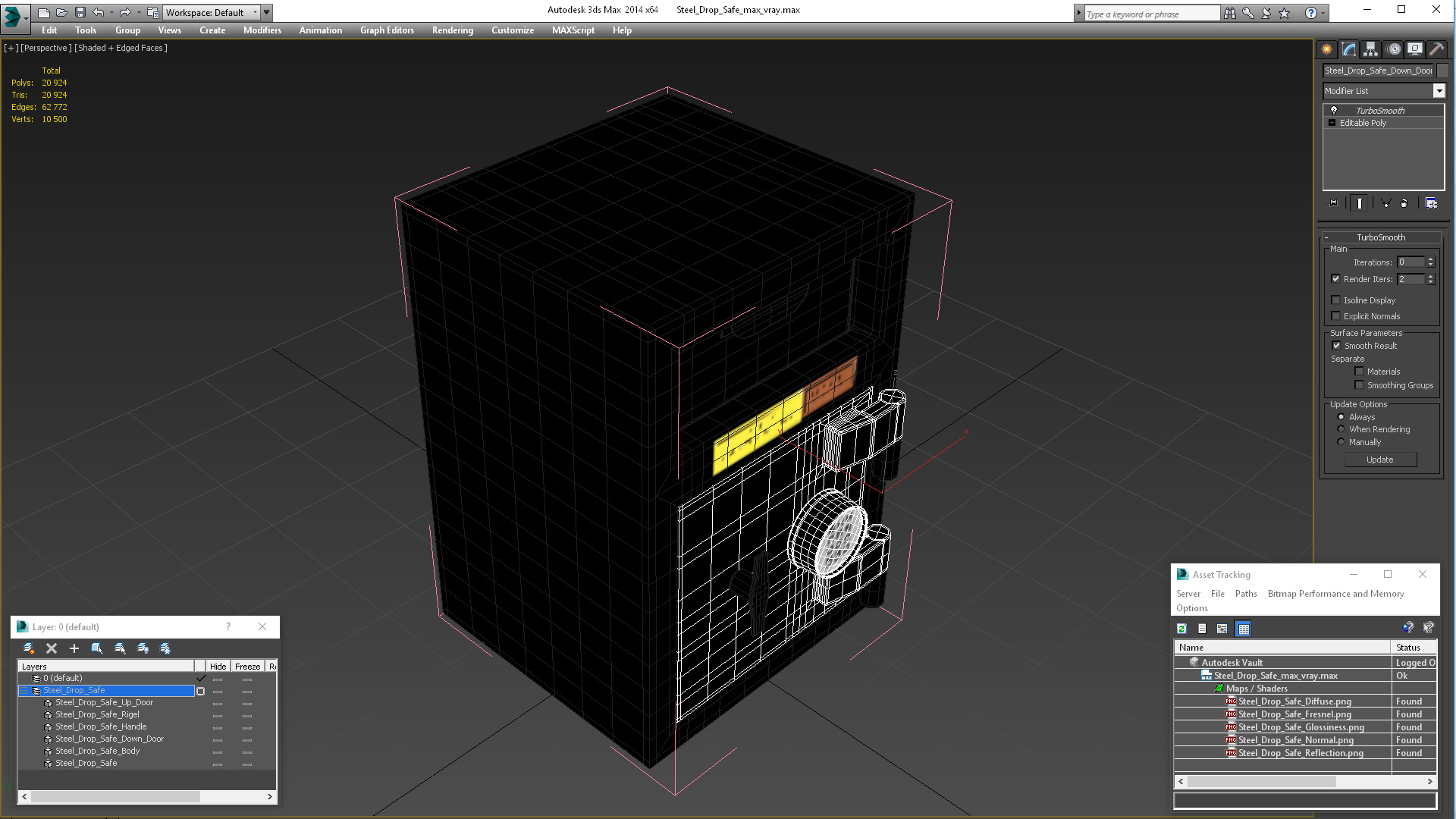Click the Project Folder icon in quick access toolbar
The width and height of the screenshot is (1456, 819).
pos(152,12)
